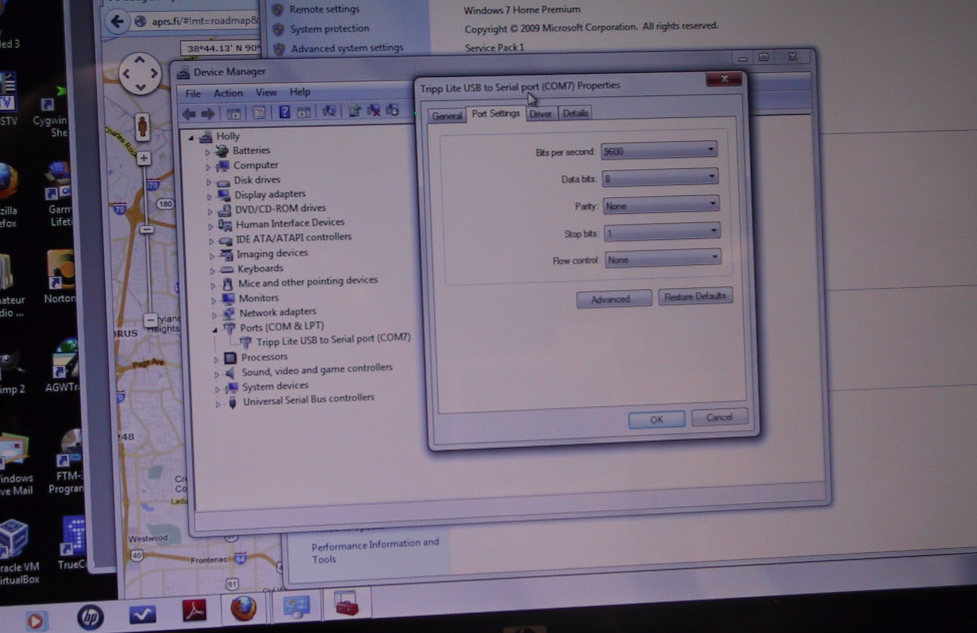Click the map zoom in plus button

(x=144, y=158)
